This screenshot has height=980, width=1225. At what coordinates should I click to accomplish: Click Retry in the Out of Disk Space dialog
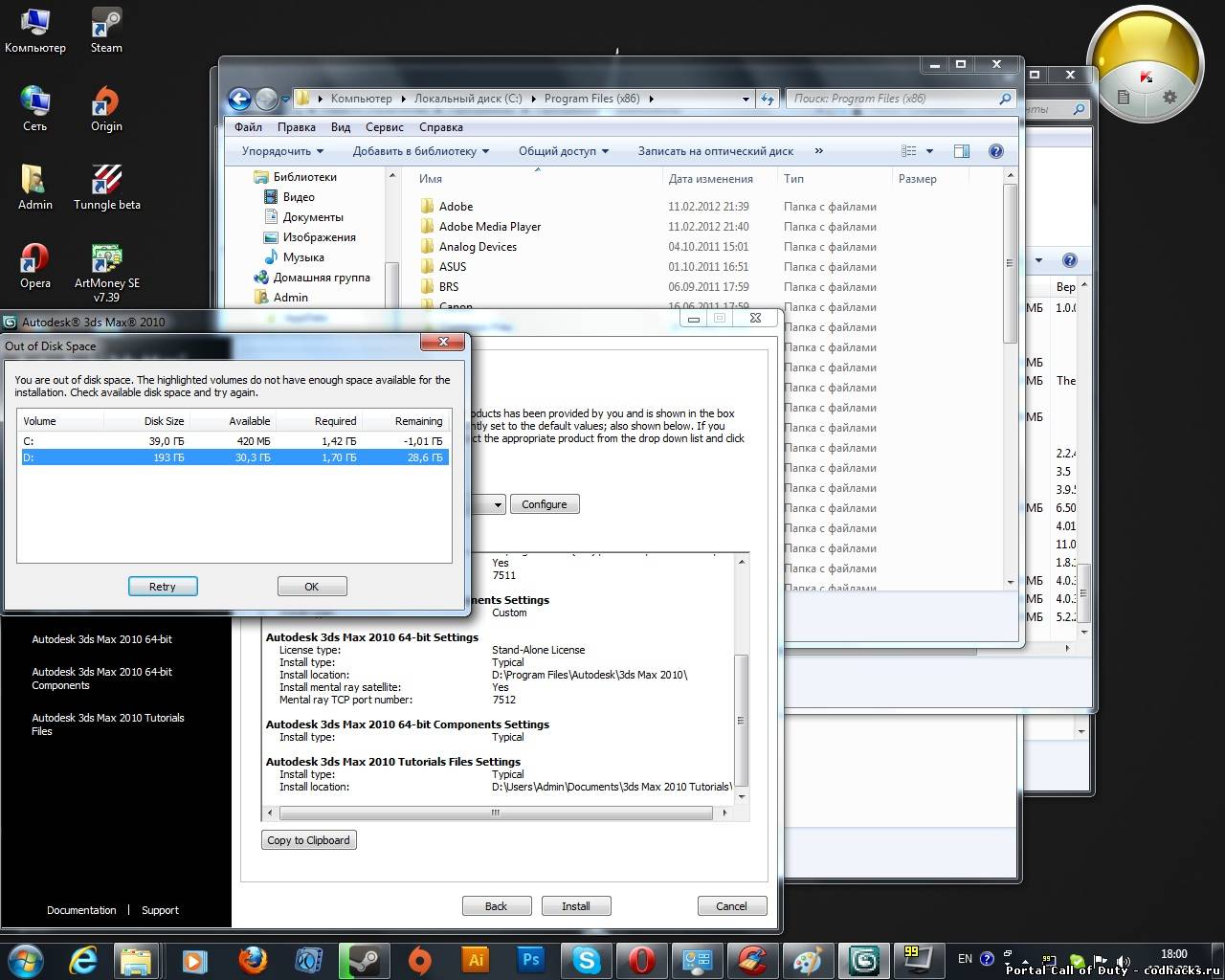pyautogui.click(x=163, y=587)
